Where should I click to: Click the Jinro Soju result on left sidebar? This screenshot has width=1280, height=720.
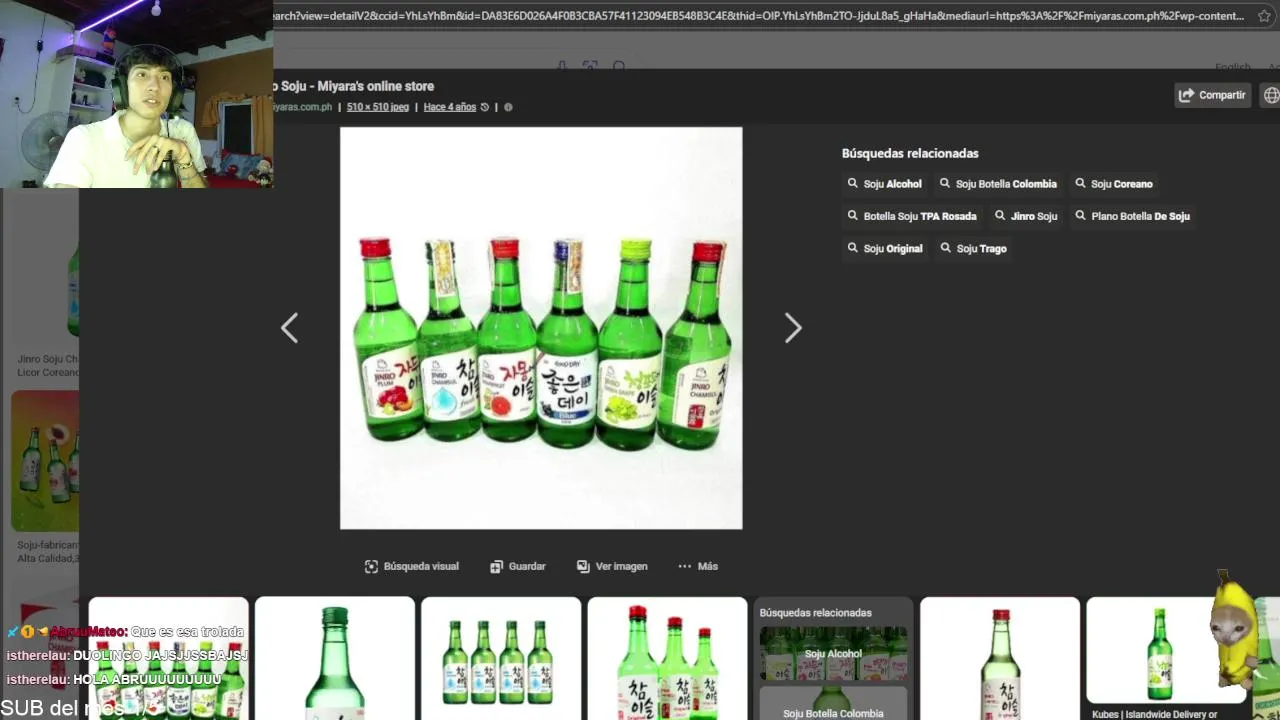(x=47, y=365)
